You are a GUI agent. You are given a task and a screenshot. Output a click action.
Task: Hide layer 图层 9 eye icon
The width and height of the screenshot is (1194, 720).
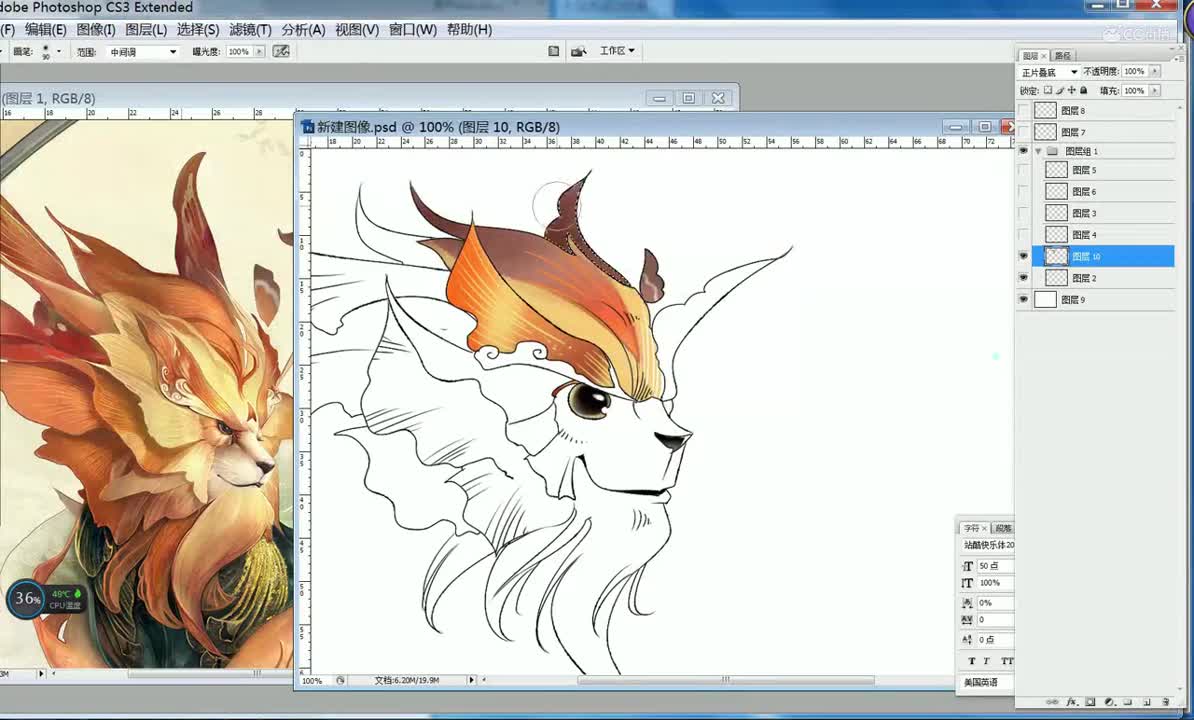1023,299
